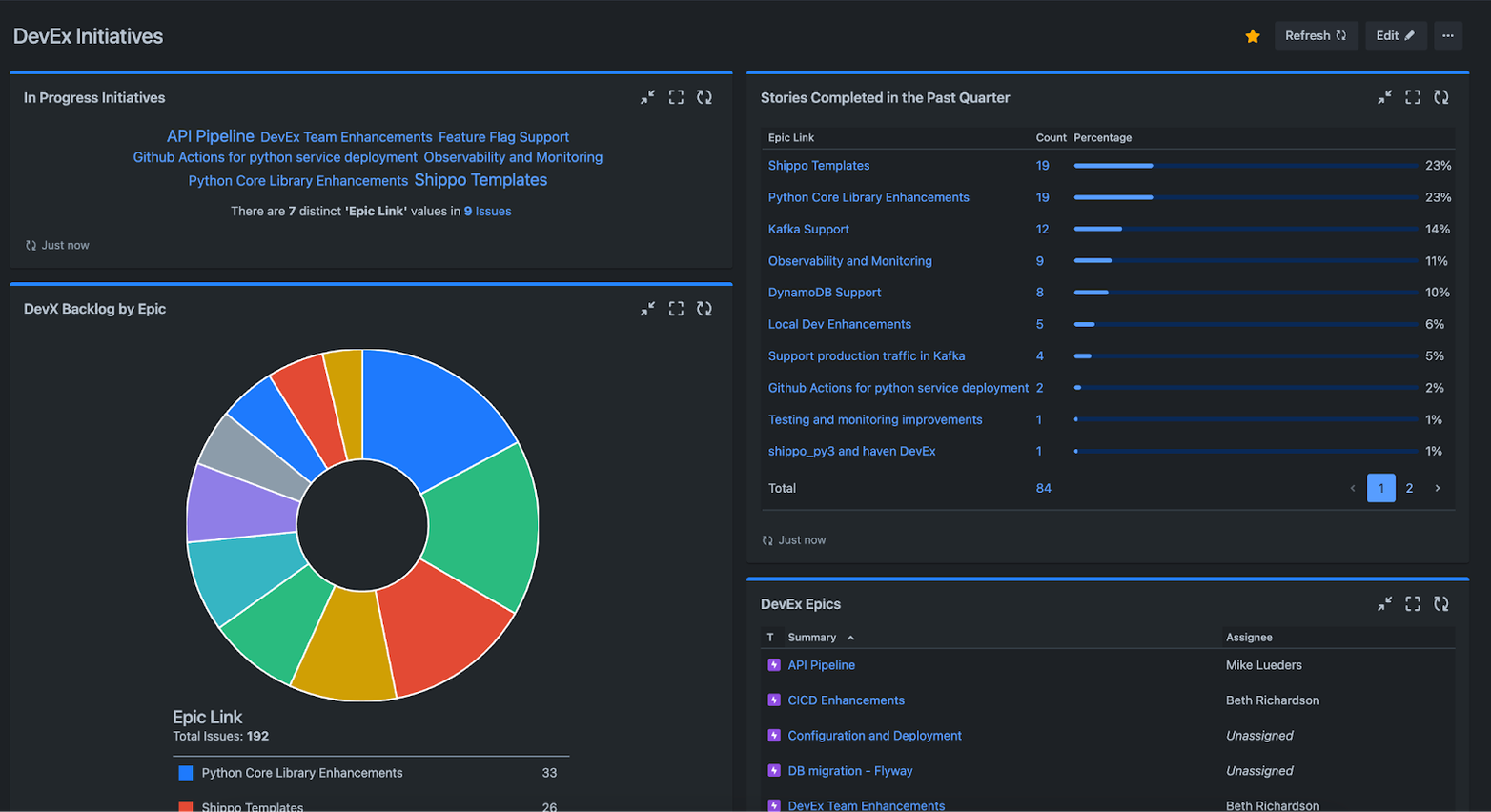The image size is (1491, 812).
Task: Maximize the DevEx Backlog by Epic gadget
Action: coord(677,308)
